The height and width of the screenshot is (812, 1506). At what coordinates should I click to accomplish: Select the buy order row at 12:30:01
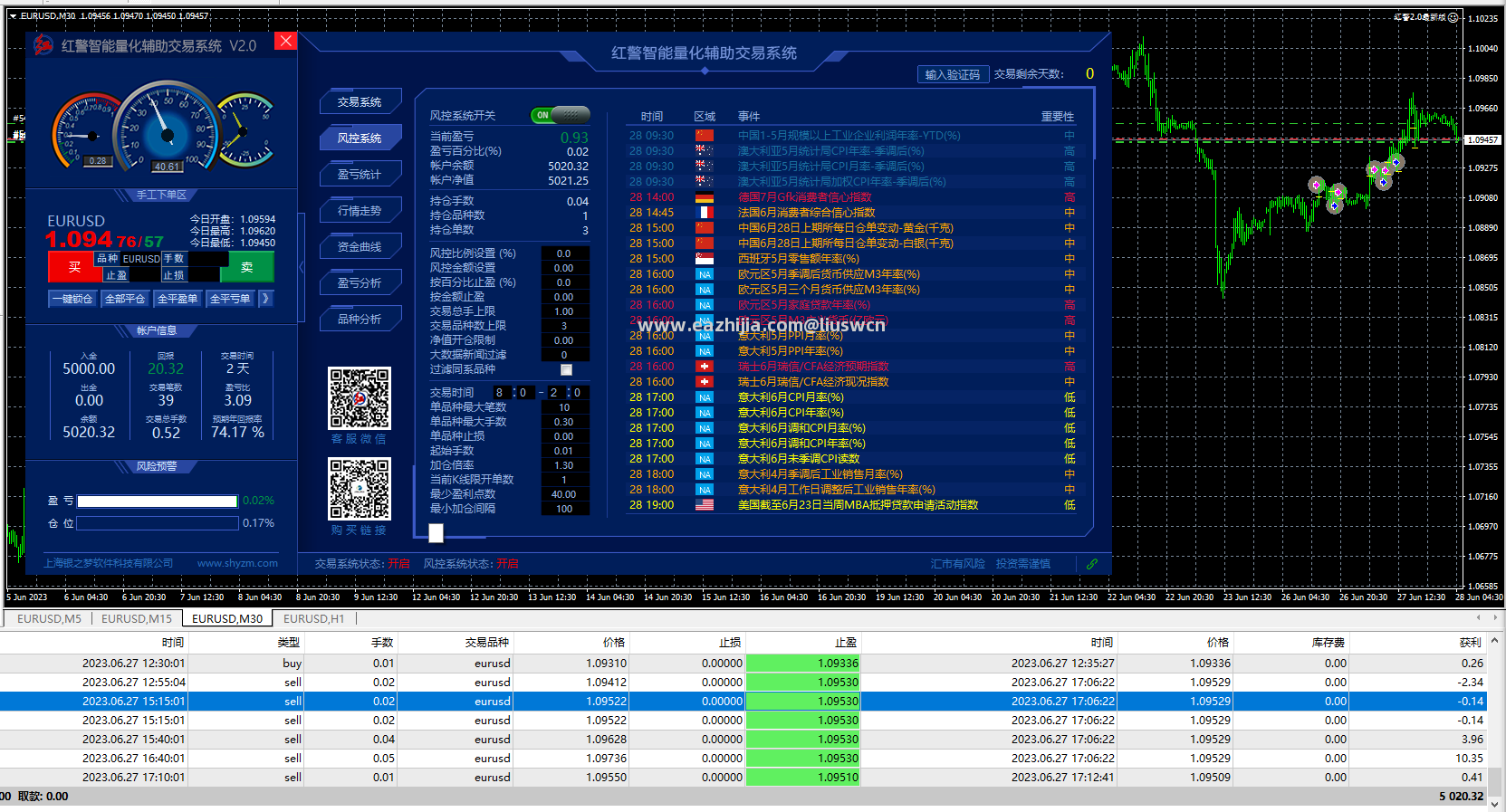pos(743,663)
